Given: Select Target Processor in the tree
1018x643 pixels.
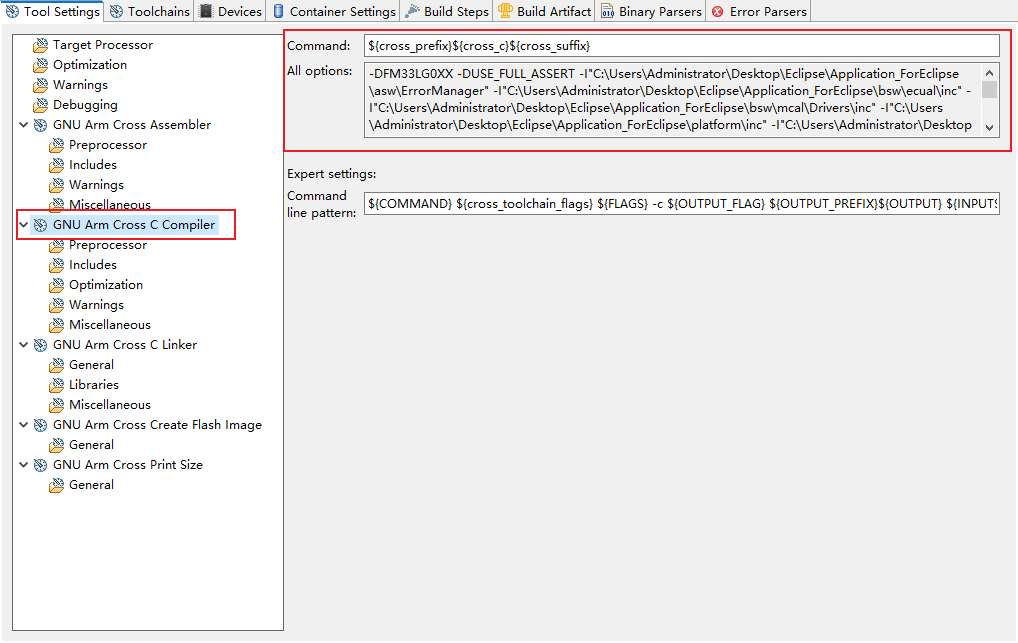Looking at the screenshot, I should pos(103,45).
